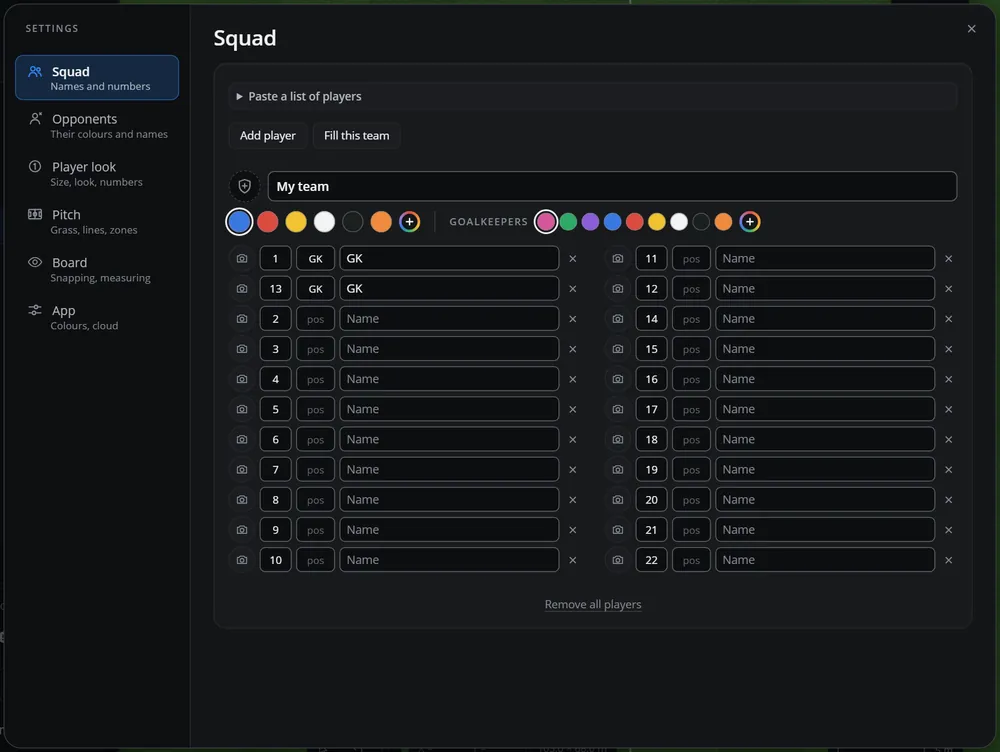
Task: Click the photo icon for player 14
Action: point(617,318)
